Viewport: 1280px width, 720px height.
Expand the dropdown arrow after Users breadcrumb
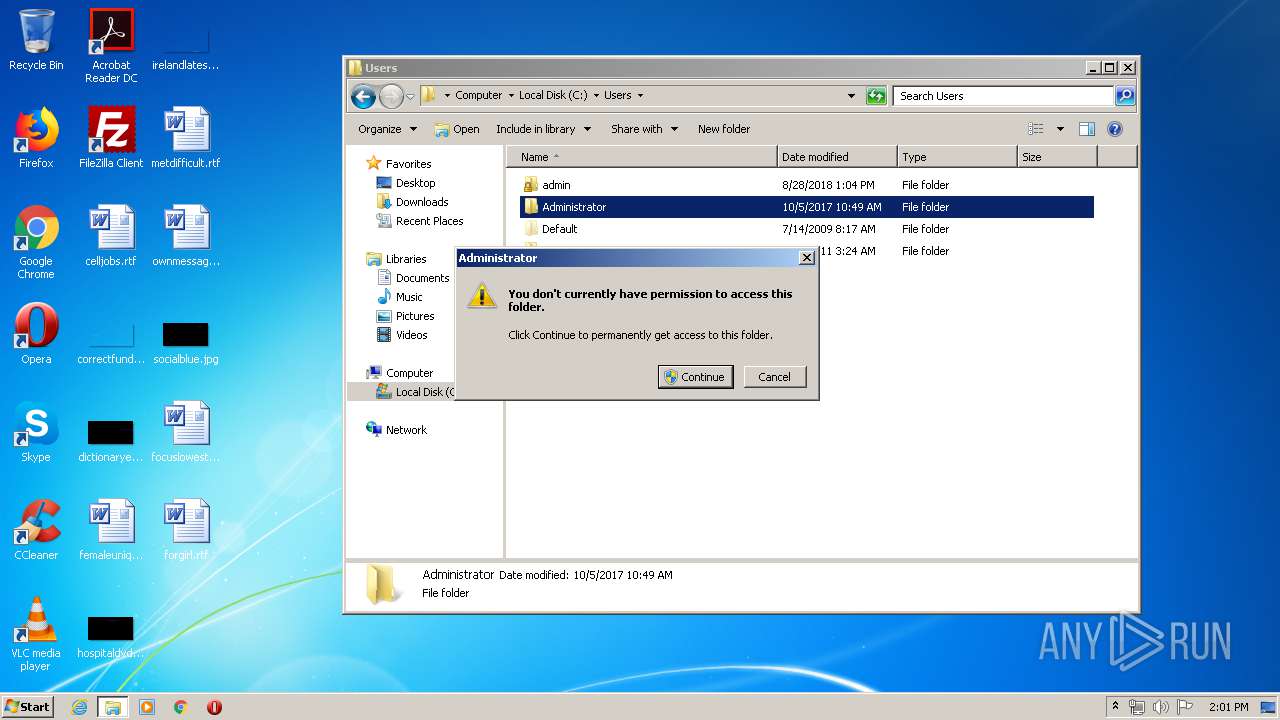pyautogui.click(x=640, y=96)
